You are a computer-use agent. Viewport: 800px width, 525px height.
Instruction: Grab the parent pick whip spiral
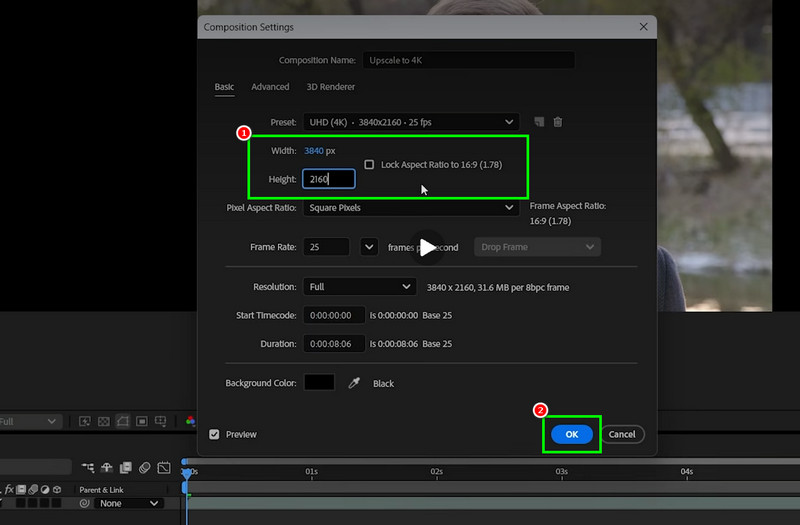[x=84, y=503]
